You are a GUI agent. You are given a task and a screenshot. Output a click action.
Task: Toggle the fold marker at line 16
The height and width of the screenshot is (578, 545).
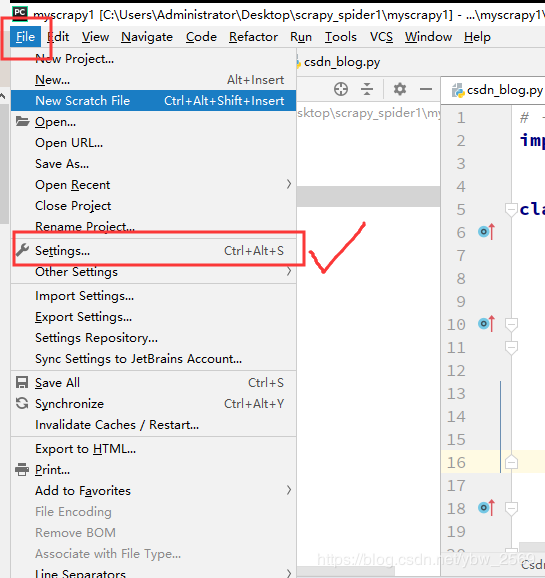511,462
